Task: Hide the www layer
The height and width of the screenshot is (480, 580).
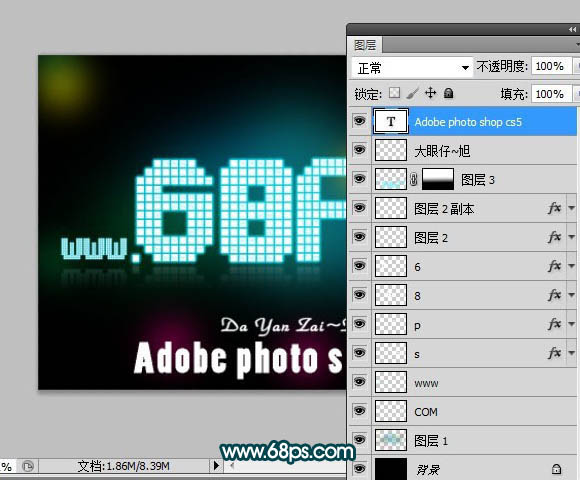Action: pyautogui.click(x=360, y=381)
